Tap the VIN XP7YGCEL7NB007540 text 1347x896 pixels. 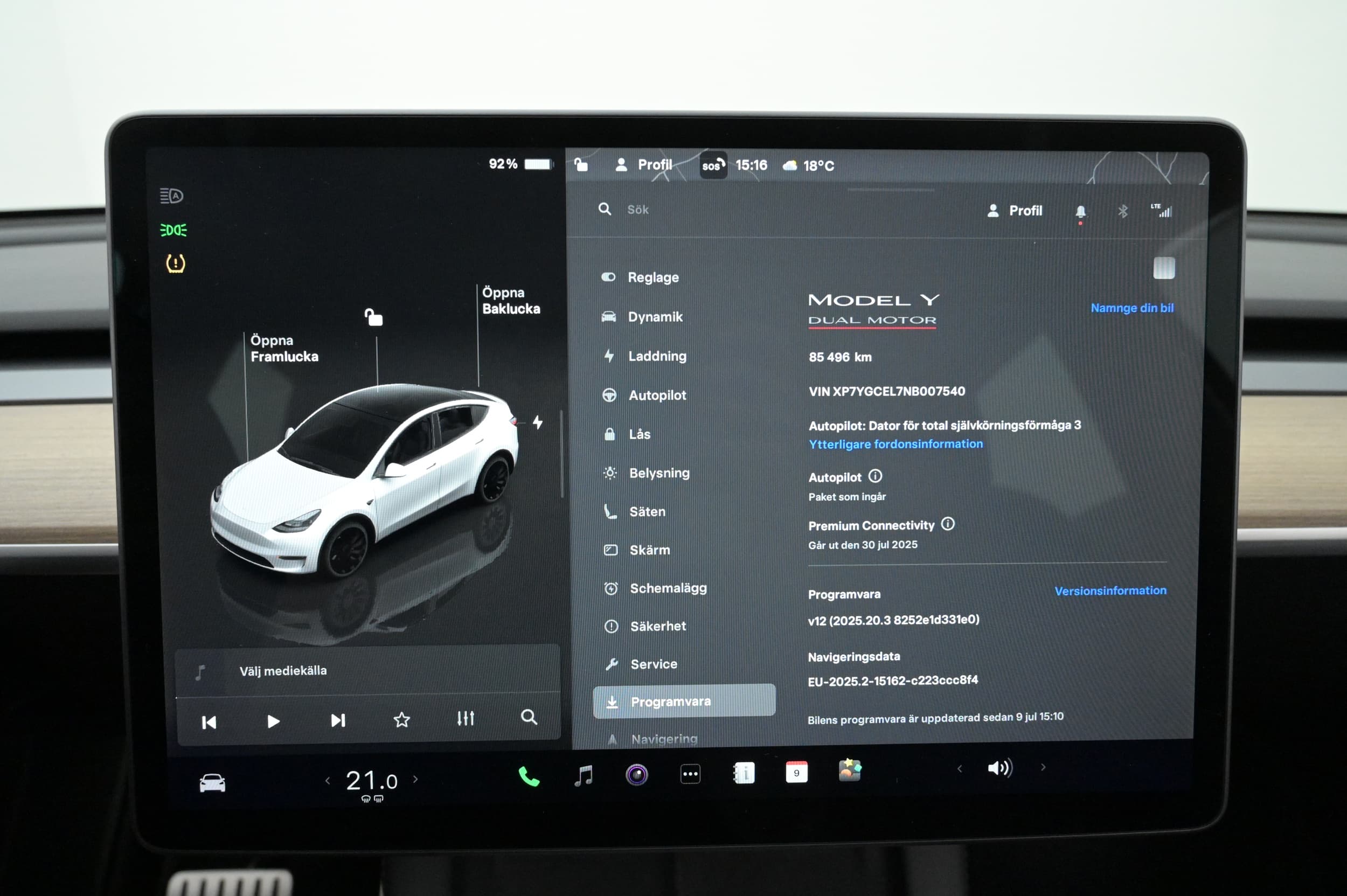[x=886, y=392]
